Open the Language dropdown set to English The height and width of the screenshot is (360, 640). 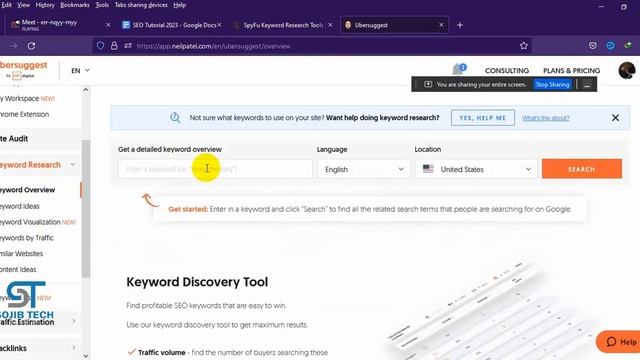click(364, 169)
